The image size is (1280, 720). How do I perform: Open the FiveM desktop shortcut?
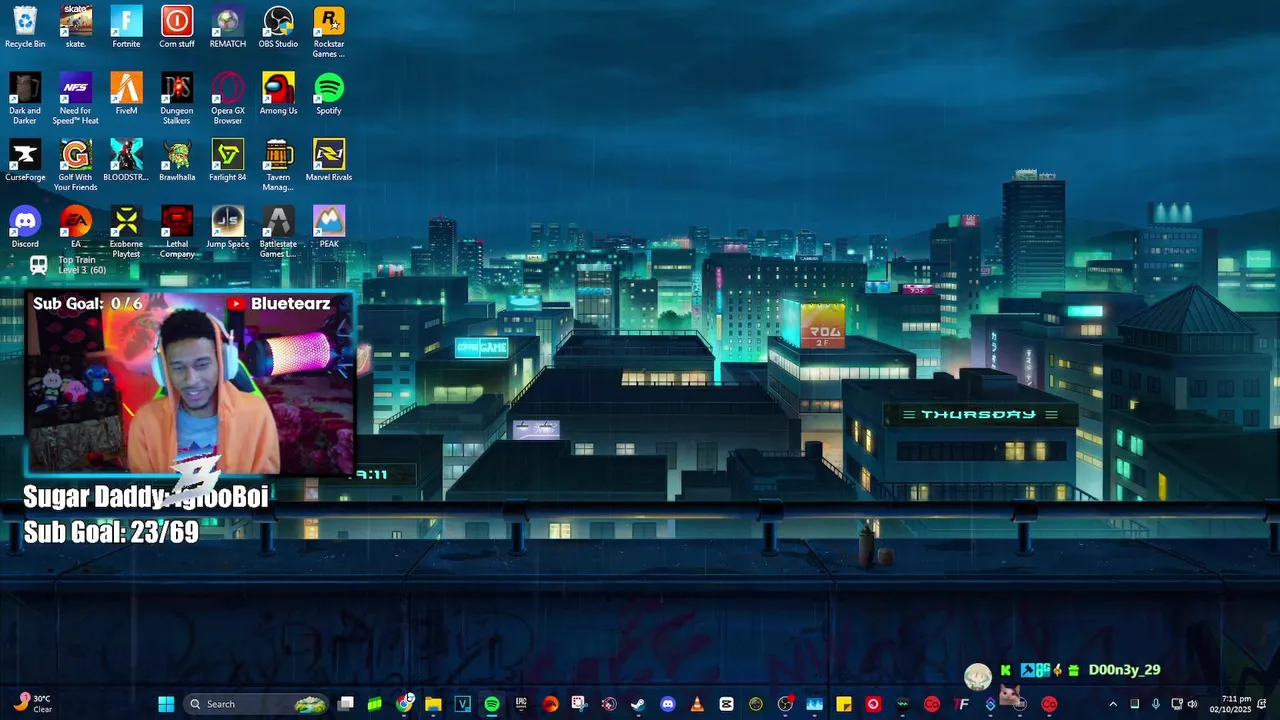[126, 94]
